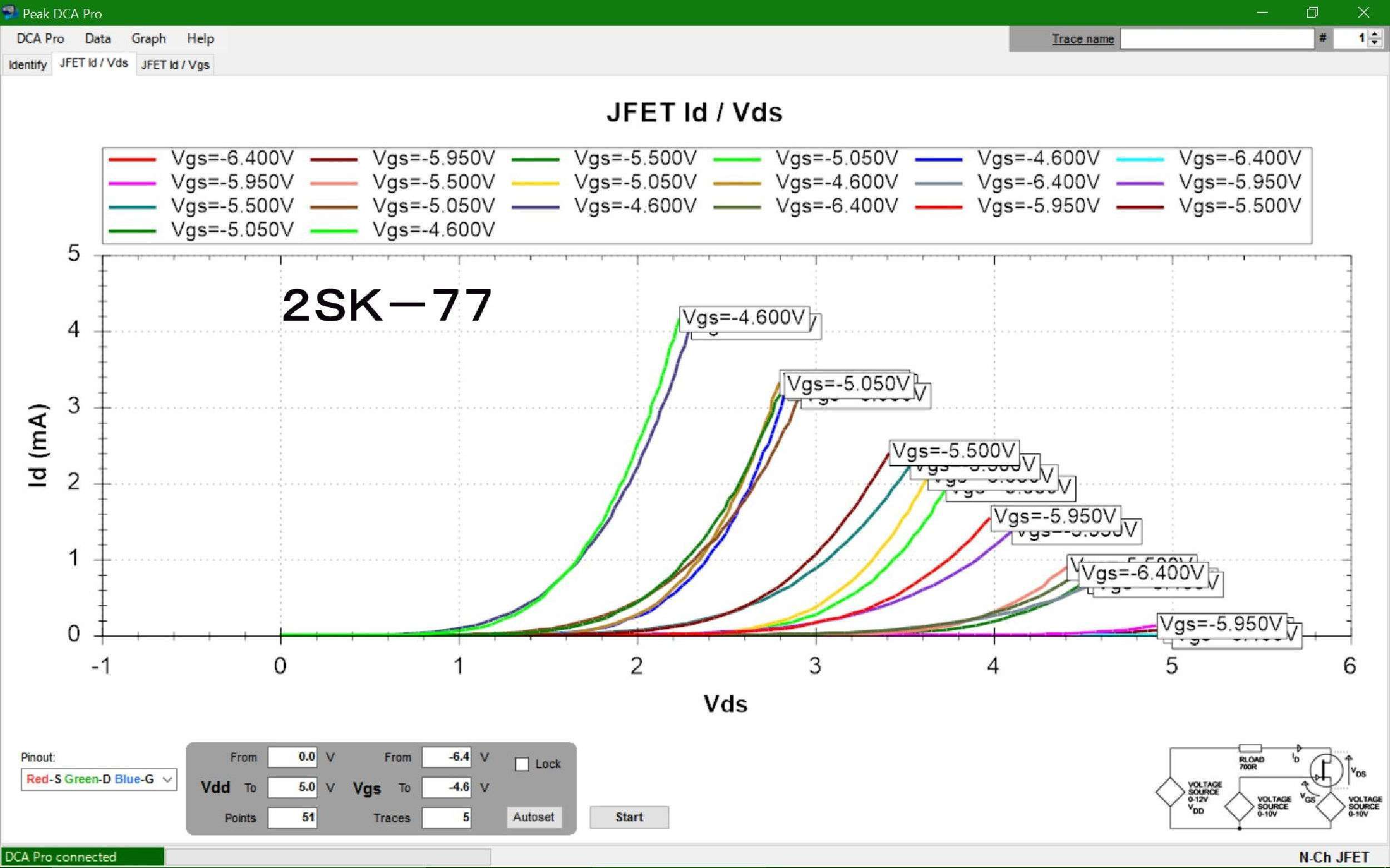1390x868 pixels.
Task: Click the JFET transistor symbol in schematic
Action: (1326, 770)
